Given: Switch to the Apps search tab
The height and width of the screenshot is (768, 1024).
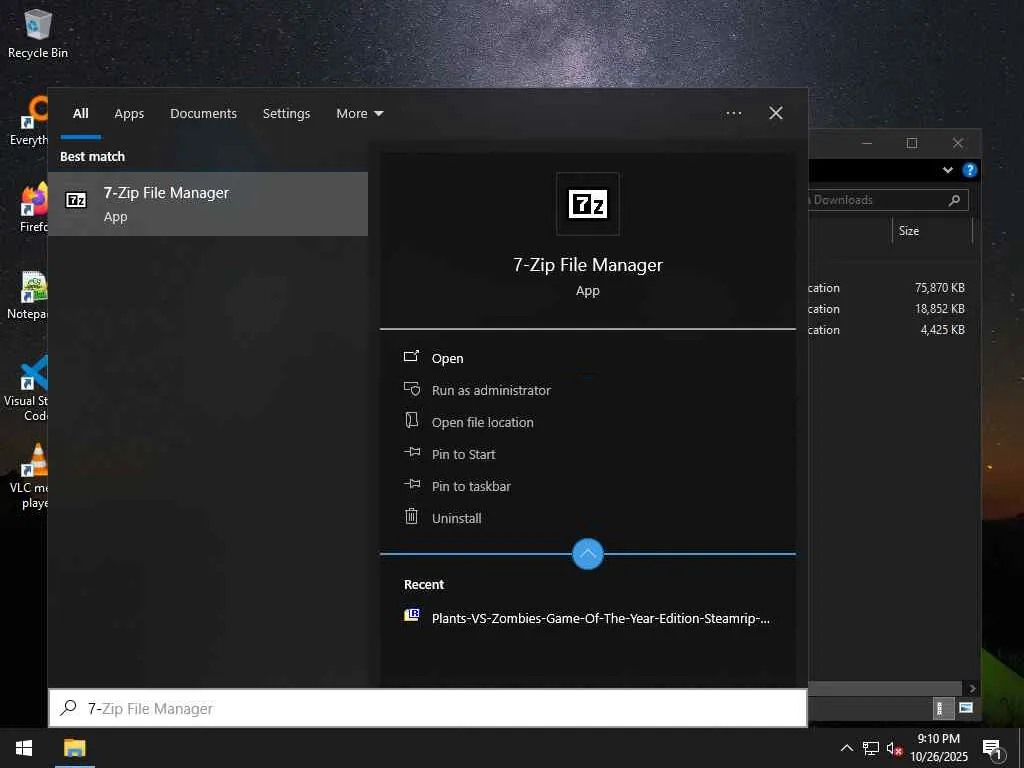Looking at the screenshot, I should click(x=129, y=114).
